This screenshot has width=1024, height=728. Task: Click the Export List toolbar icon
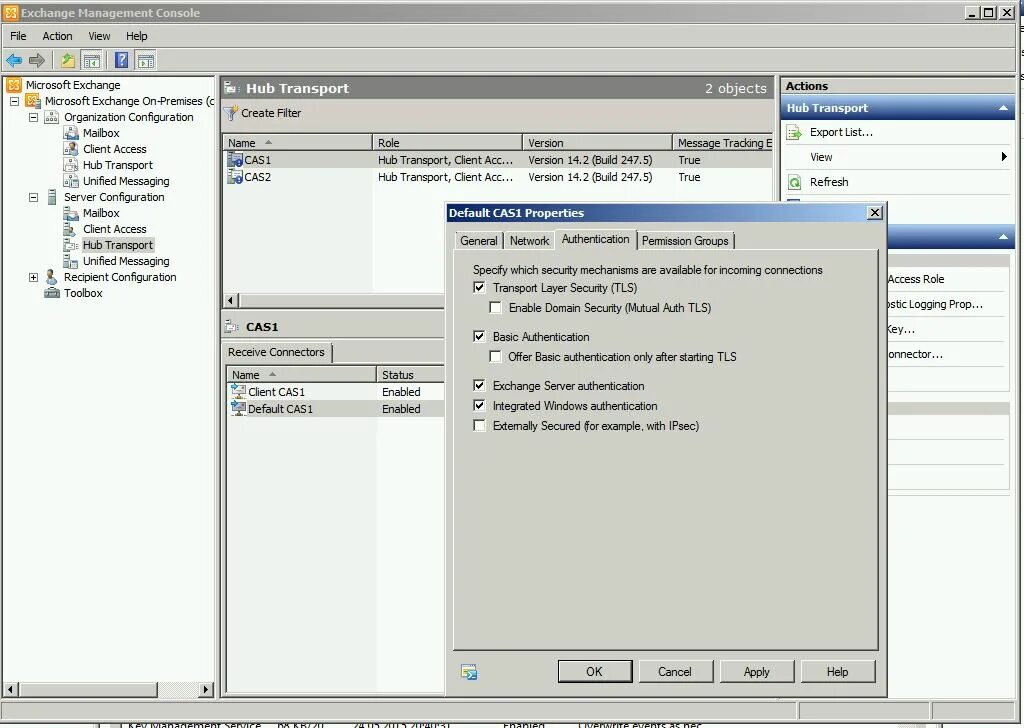[66, 59]
